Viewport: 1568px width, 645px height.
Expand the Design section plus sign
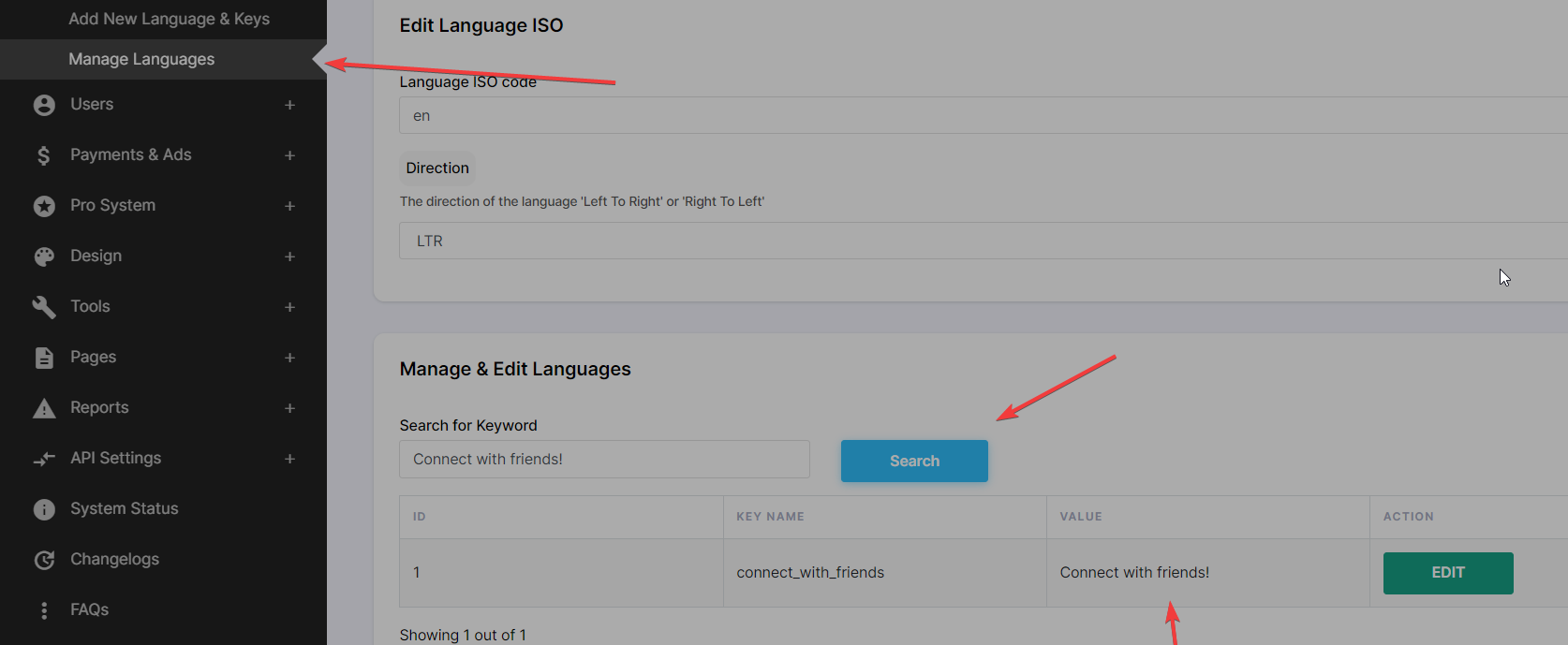(x=289, y=257)
